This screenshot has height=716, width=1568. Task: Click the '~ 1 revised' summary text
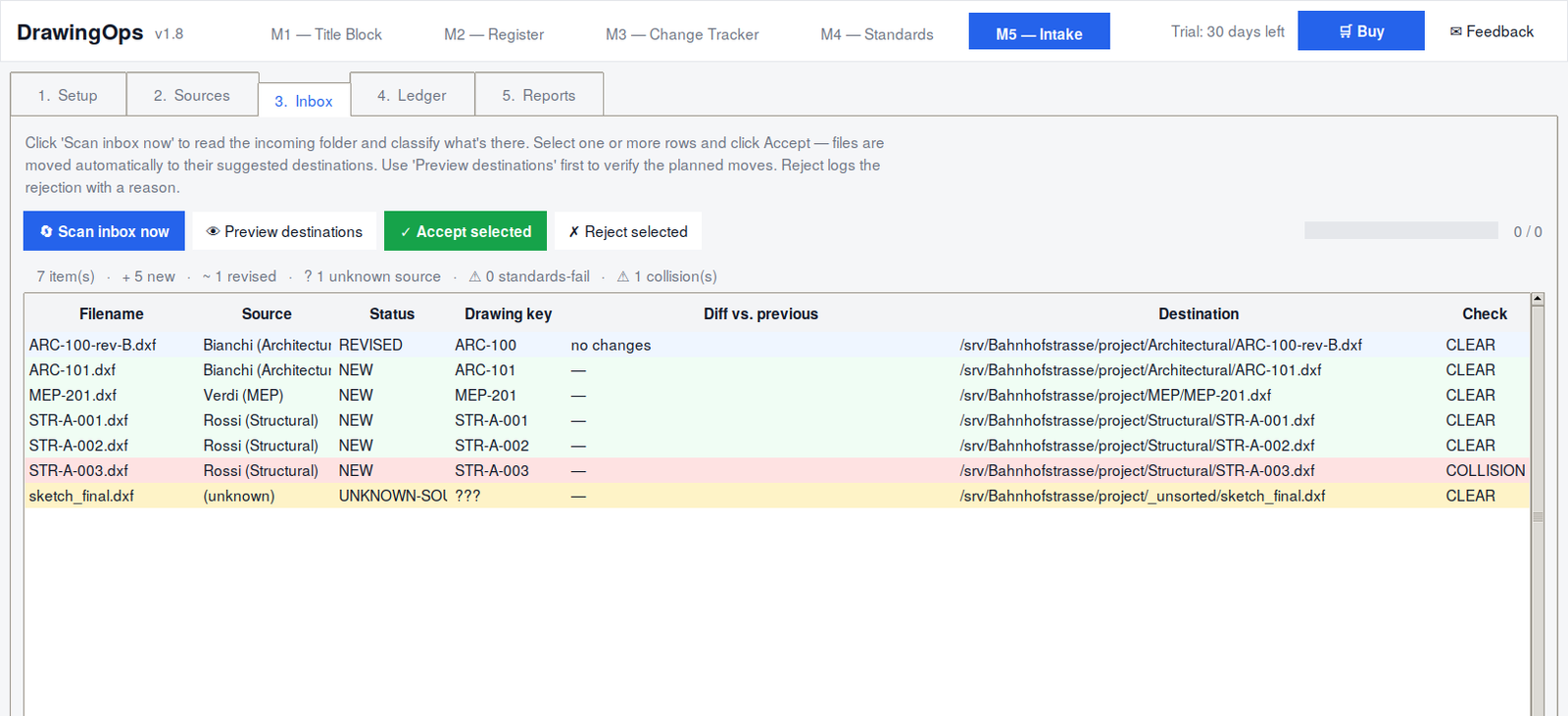[x=239, y=276]
